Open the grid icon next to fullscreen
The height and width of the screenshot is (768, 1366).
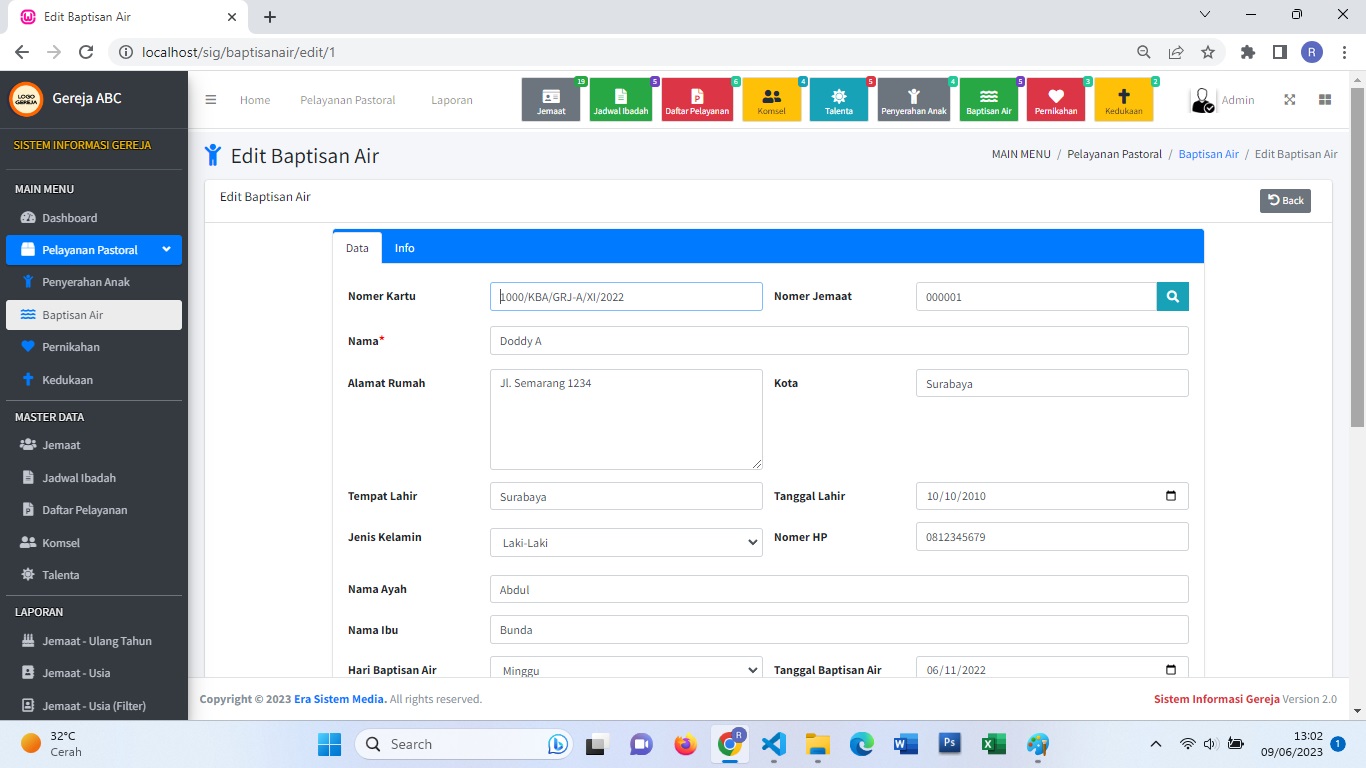pos(1325,100)
